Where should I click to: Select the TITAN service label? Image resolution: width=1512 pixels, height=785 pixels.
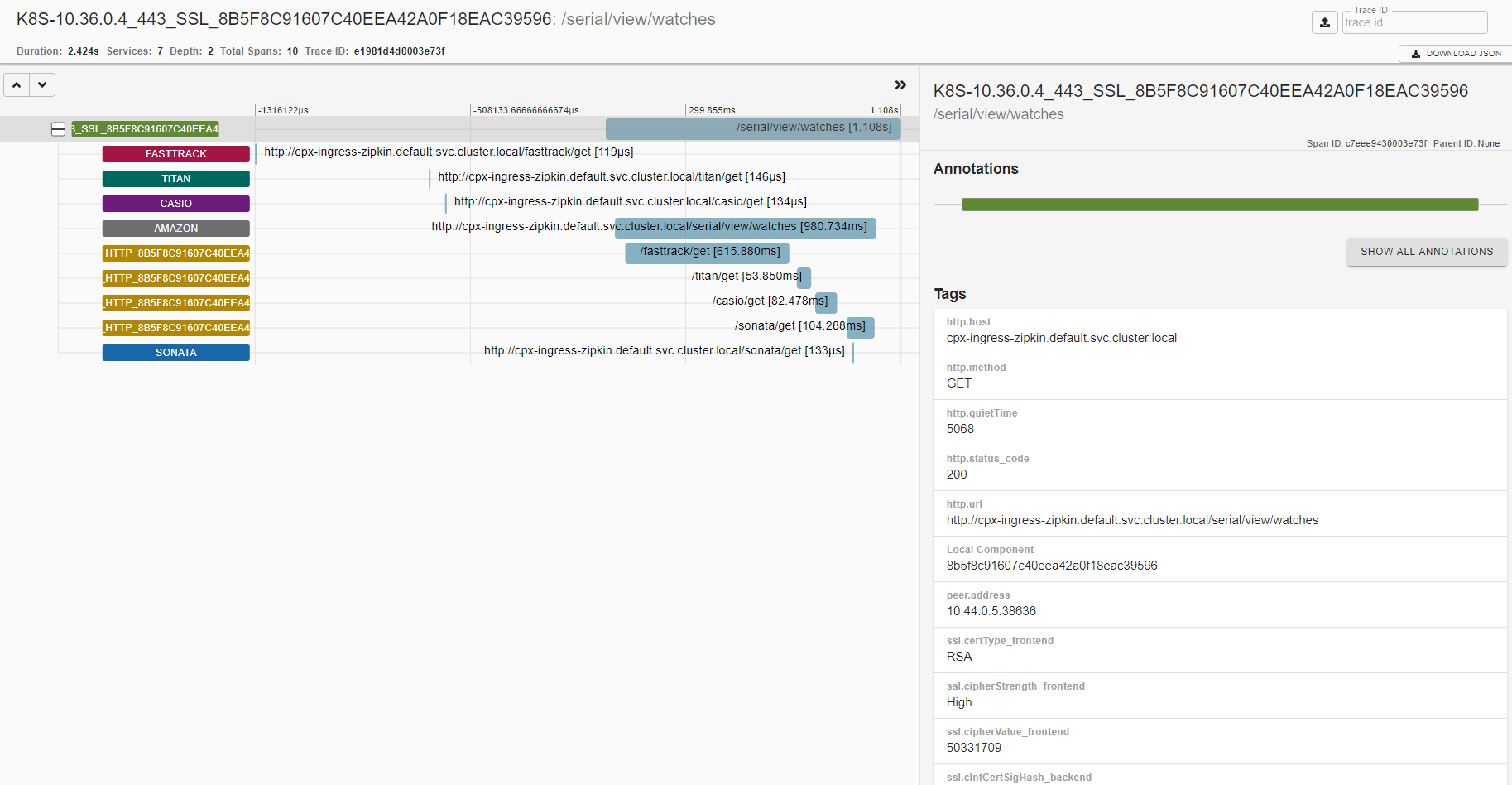coord(176,179)
